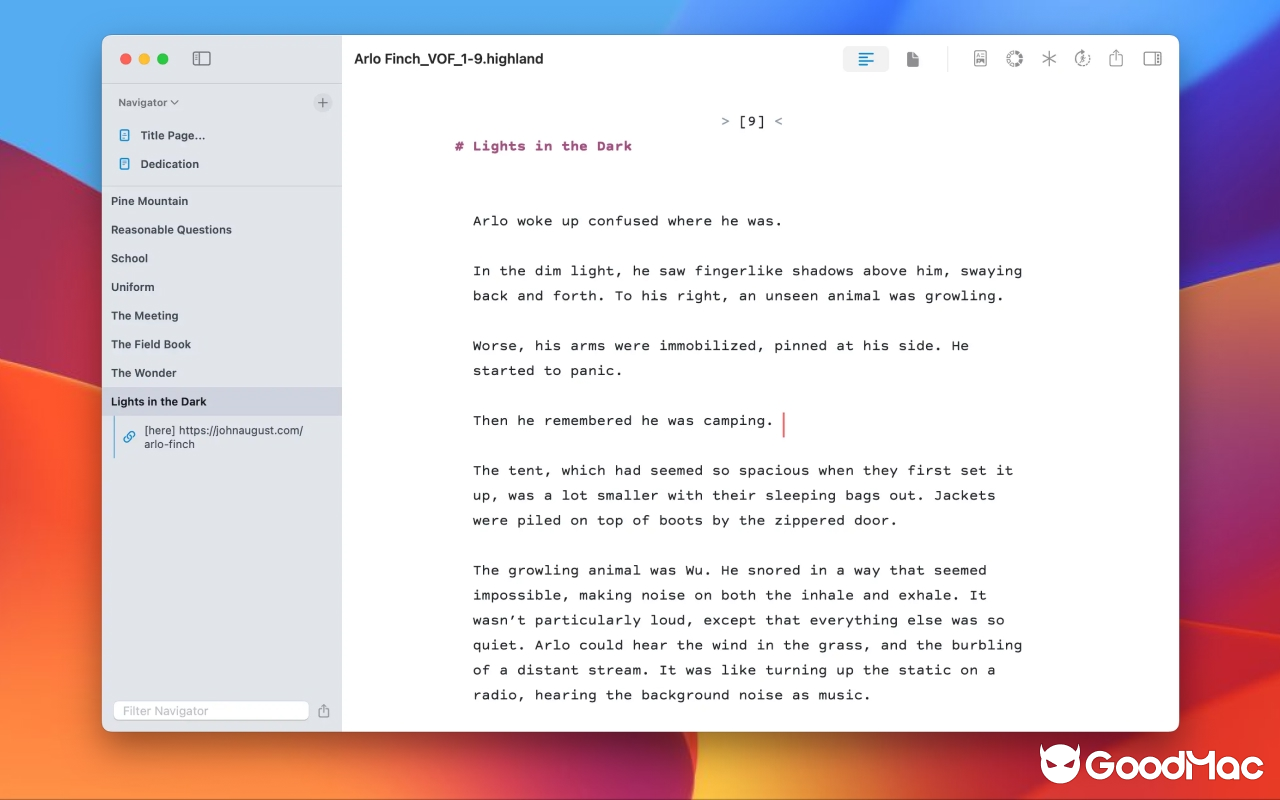Select the Reasonable Questions section
Image resolution: width=1280 pixels, height=800 pixels.
(x=171, y=229)
